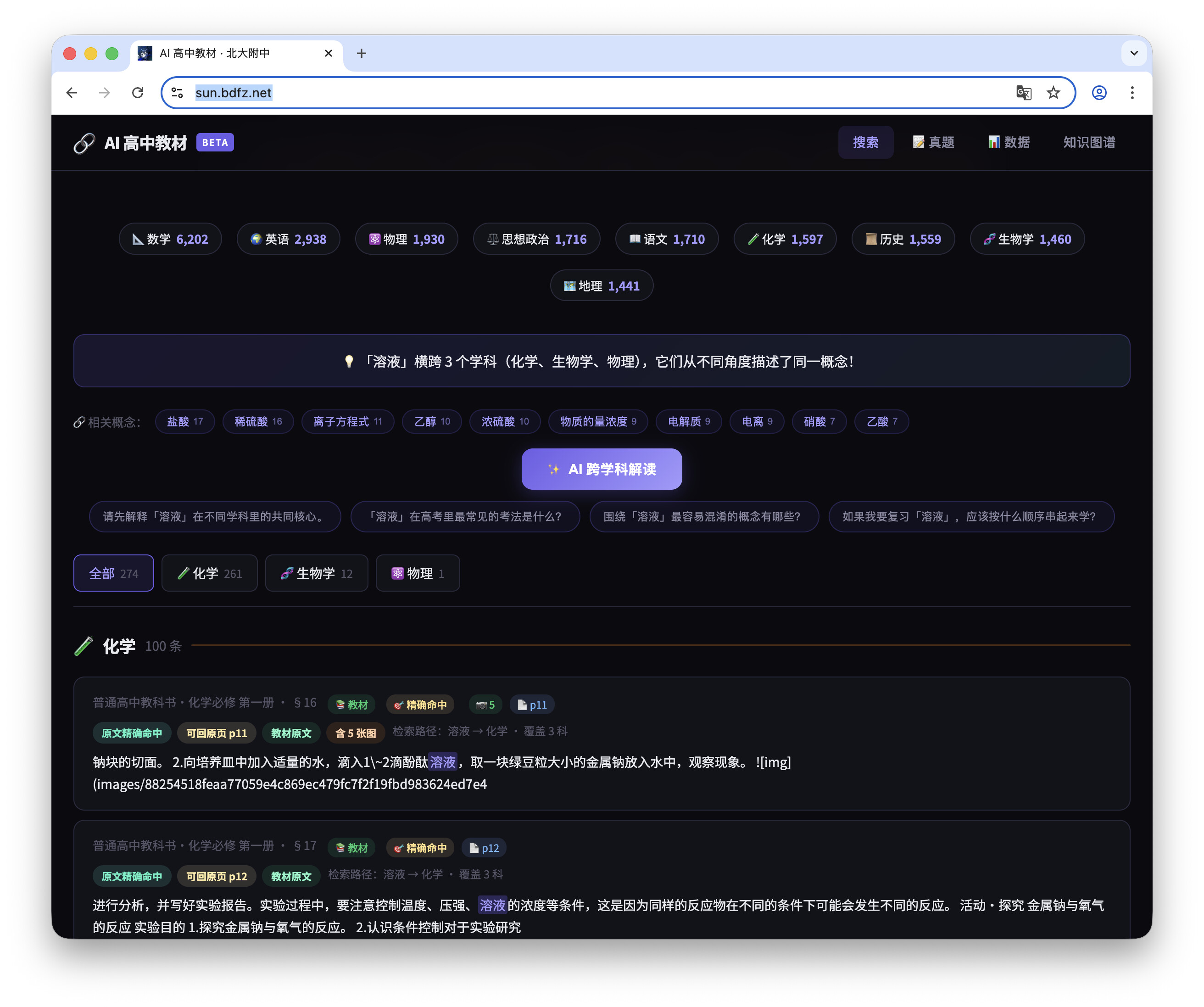The width and height of the screenshot is (1204, 1007).
Task: Switch to the 搜索 tab
Action: tap(866, 142)
